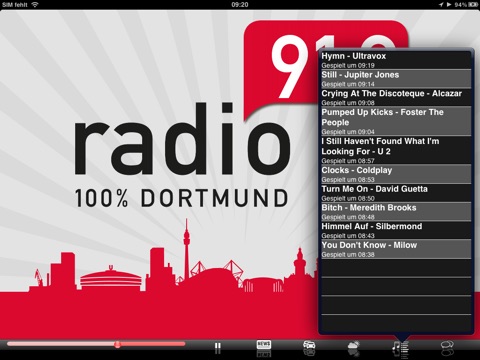Tap You Don't Know - Milow

click(x=396, y=249)
